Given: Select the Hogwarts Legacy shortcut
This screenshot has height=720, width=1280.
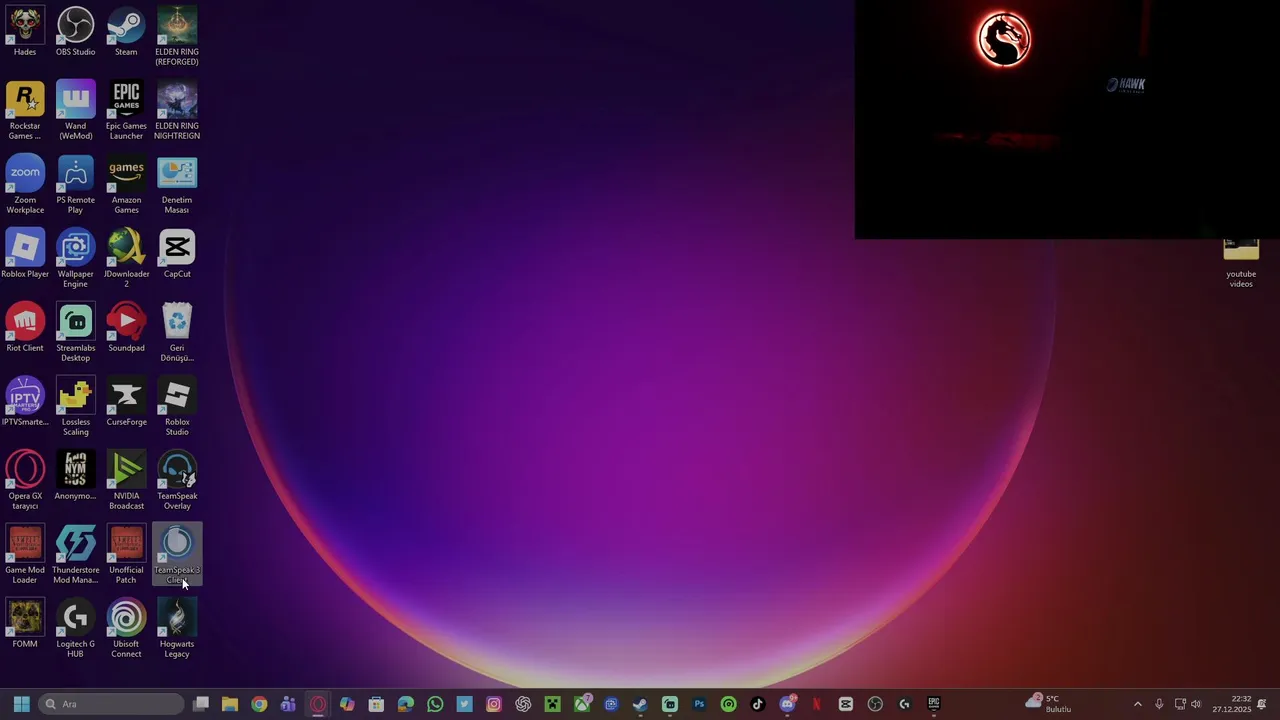Looking at the screenshot, I should [x=177, y=628].
